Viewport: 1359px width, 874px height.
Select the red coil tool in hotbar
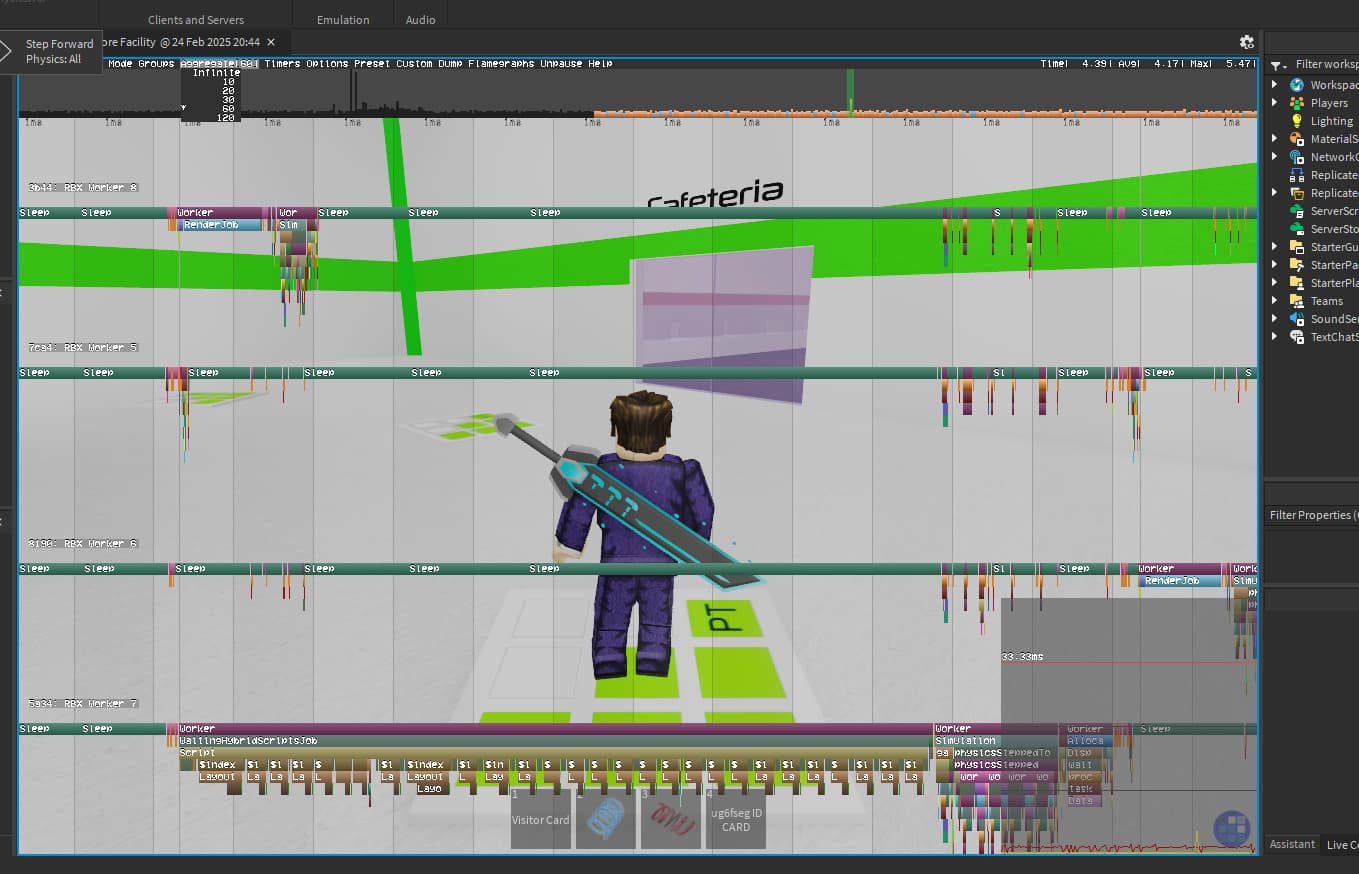pyautogui.click(x=670, y=819)
